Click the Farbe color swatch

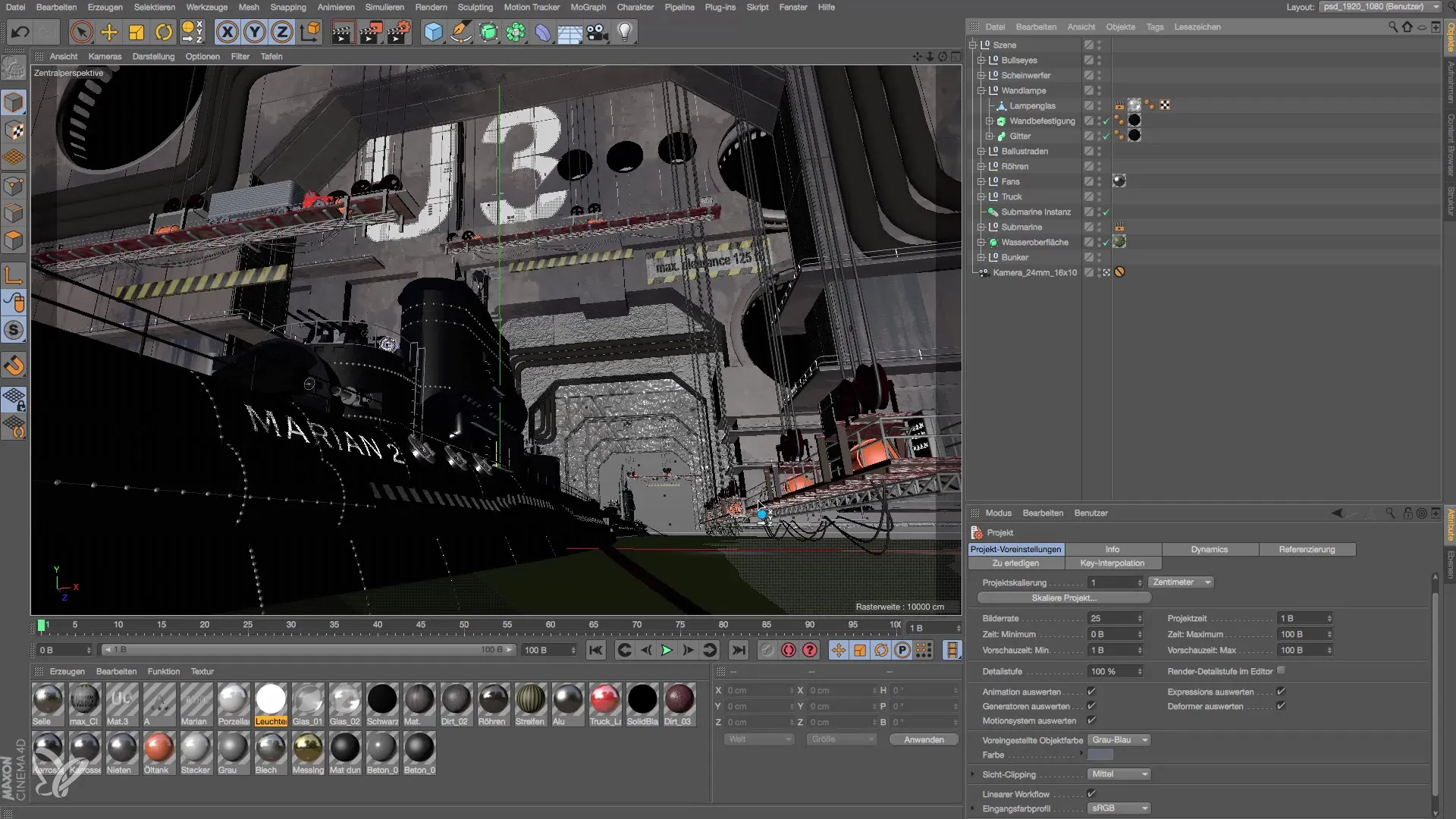[x=1100, y=755]
